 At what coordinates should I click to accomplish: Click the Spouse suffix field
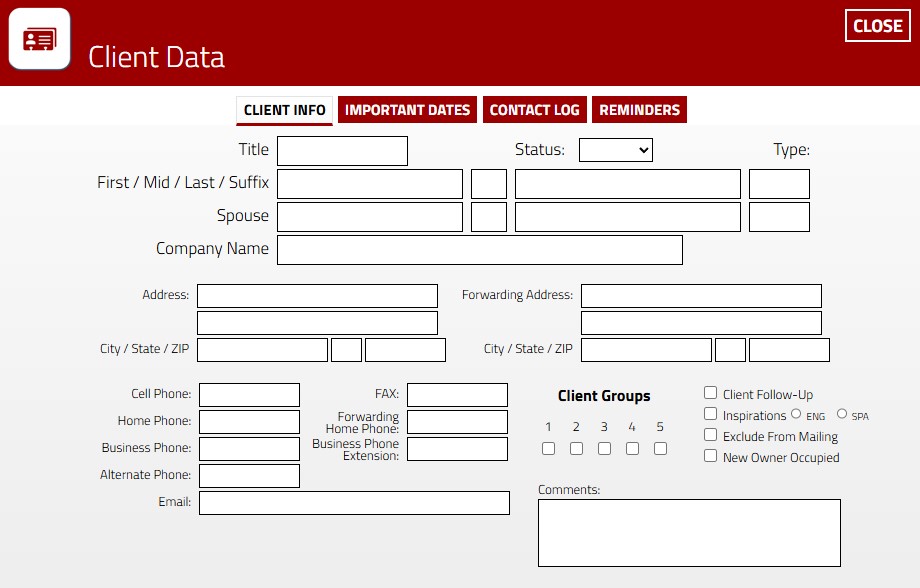point(779,217)
